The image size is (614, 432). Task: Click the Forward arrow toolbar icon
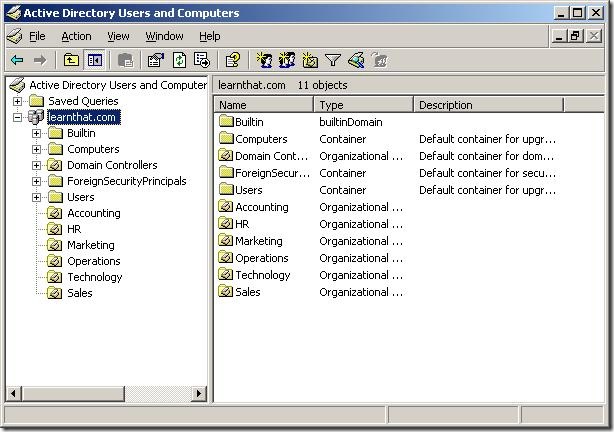point(40,60)
